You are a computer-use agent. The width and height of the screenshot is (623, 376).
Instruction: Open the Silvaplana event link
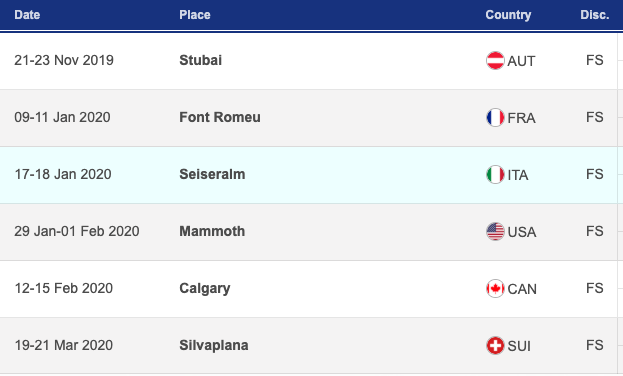pos(214,345)
